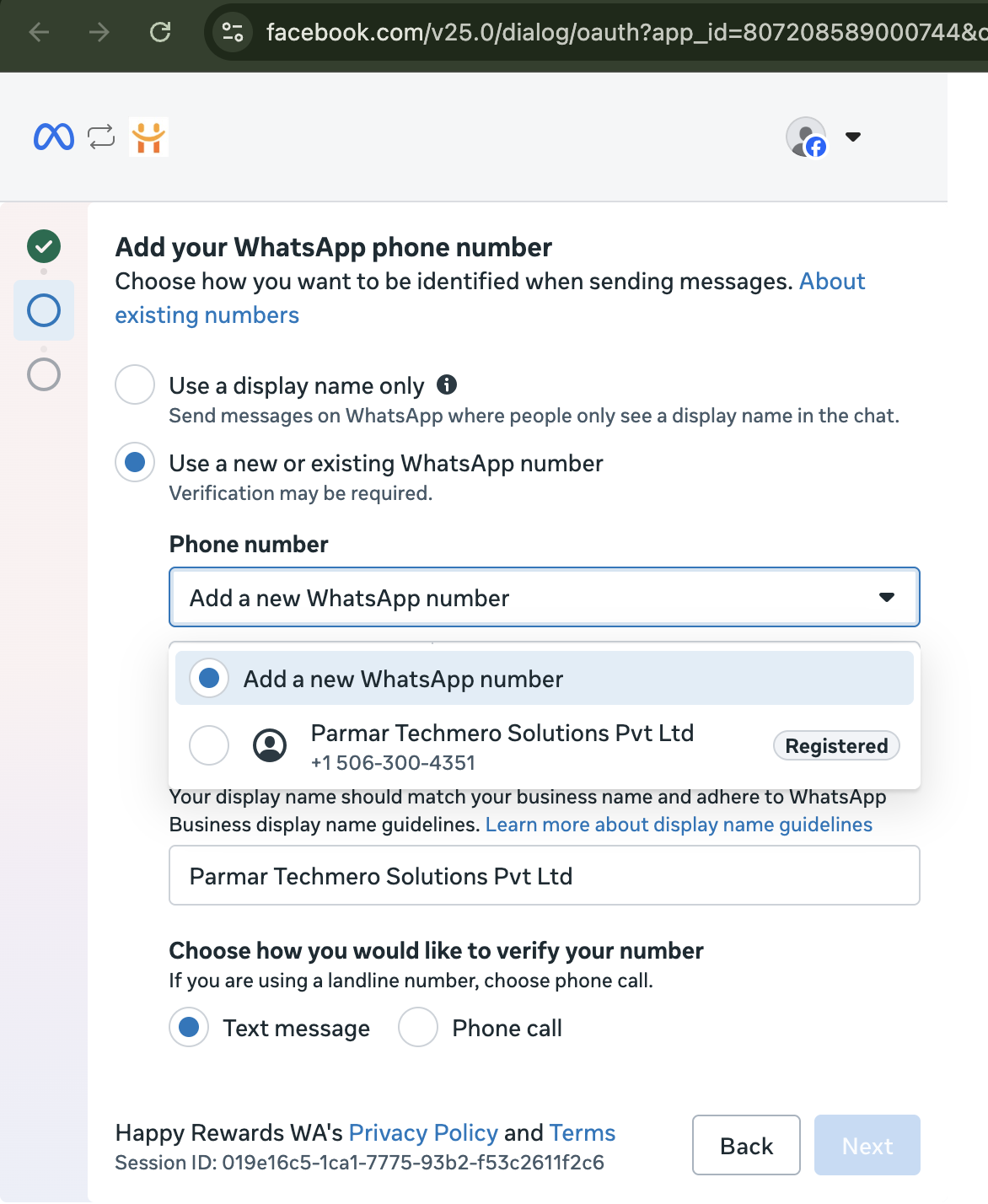
Task: Select the Use a display name only option
Action: [135, 384]
